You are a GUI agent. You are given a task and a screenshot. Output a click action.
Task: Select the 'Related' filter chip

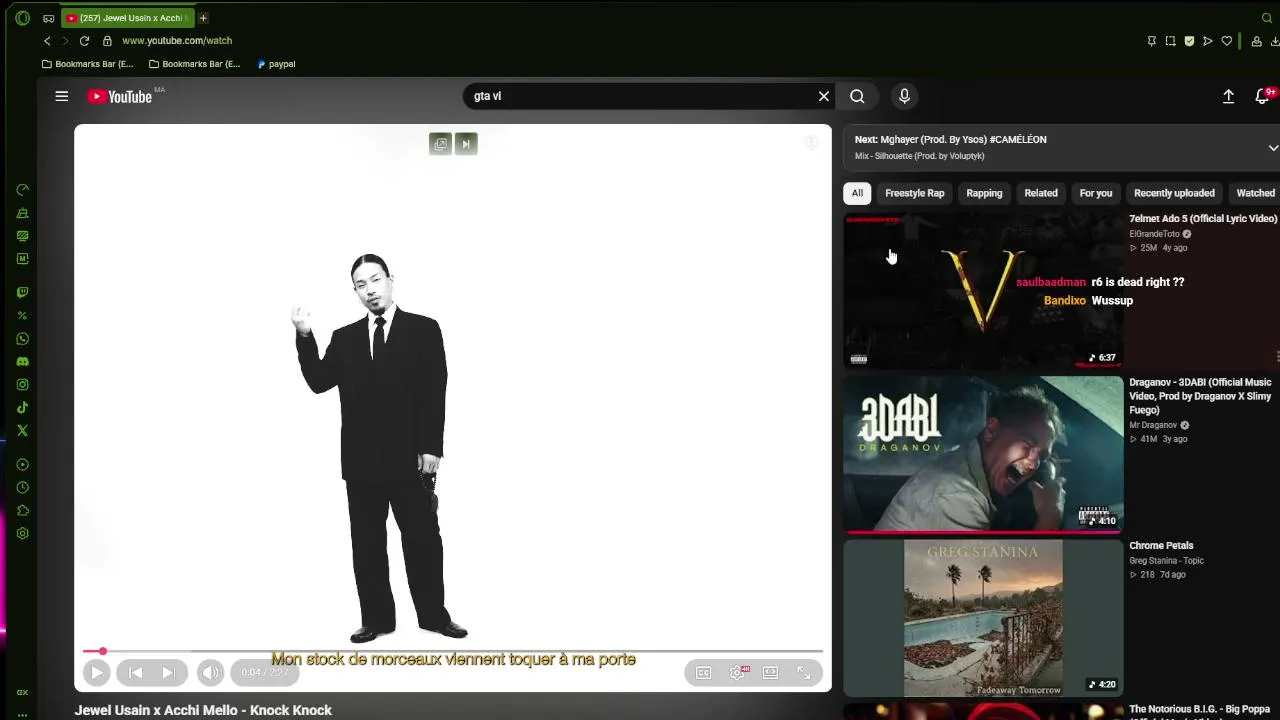coord(1041,193)
